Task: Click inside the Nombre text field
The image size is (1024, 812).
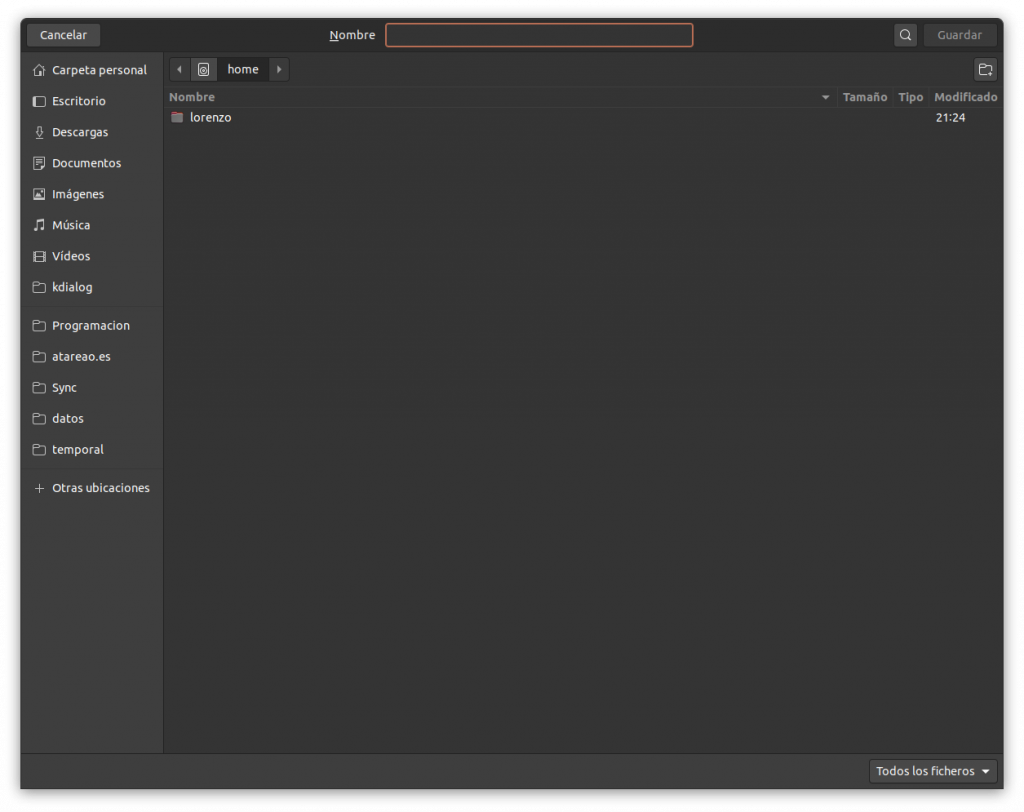Action: tap(539, 34)
